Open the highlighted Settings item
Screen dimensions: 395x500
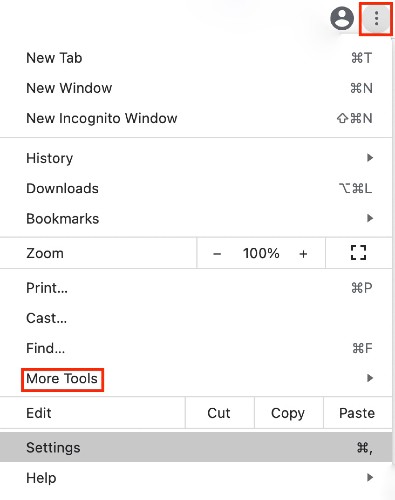click(196, 447)
